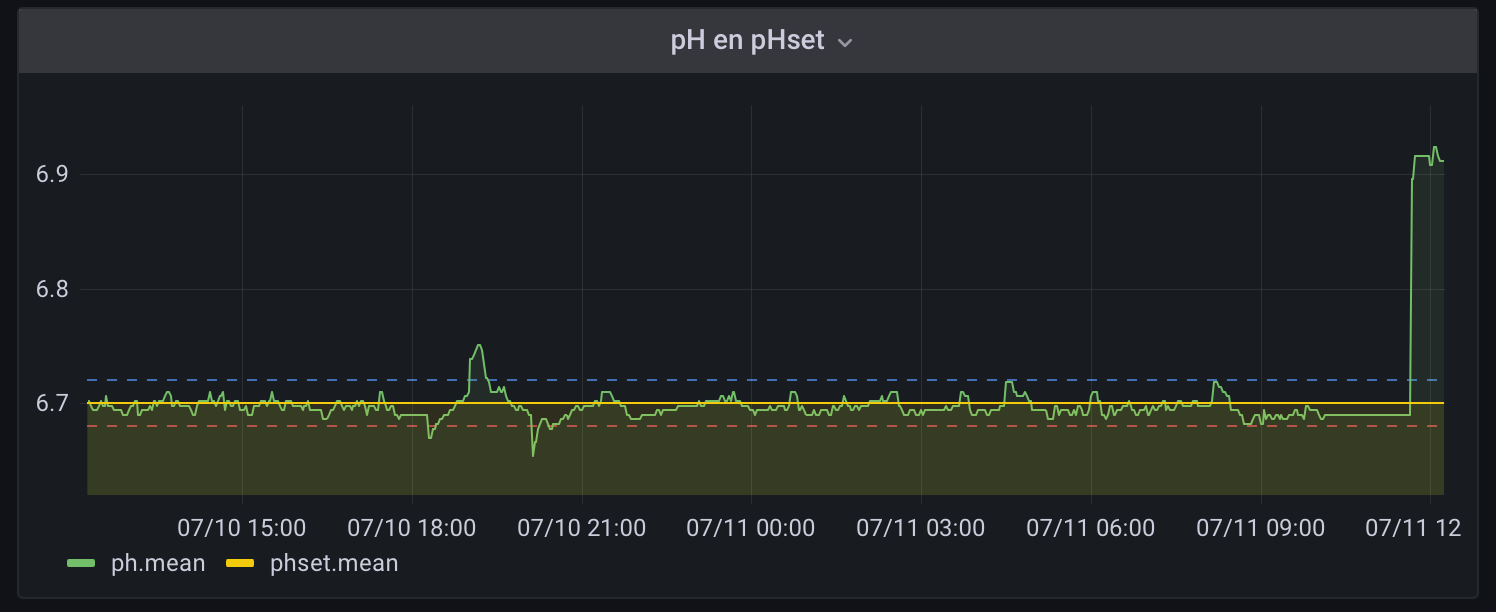Image resolution: width=1496 pixels, height=612 pixels.
Task: Click the 07/11 00:00 x-axis label
Action: [751, 527]
